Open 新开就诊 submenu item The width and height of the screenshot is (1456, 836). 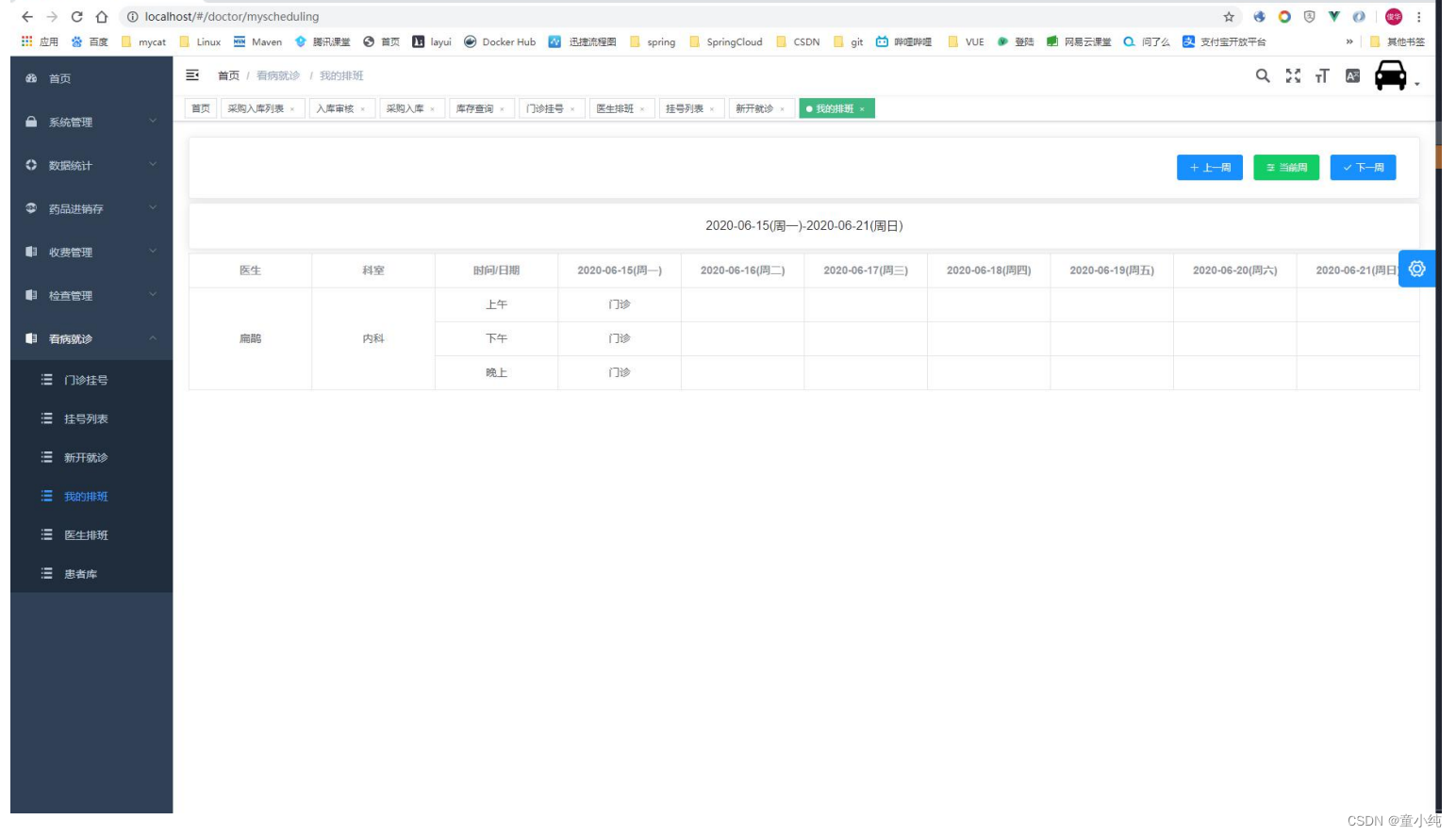coord(91,457)
